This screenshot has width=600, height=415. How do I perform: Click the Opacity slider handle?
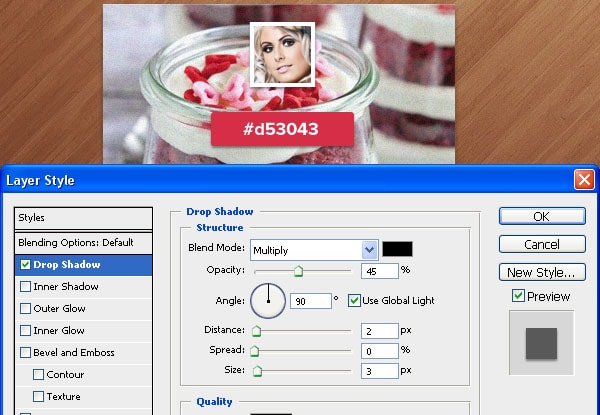[x=298, y=271]
